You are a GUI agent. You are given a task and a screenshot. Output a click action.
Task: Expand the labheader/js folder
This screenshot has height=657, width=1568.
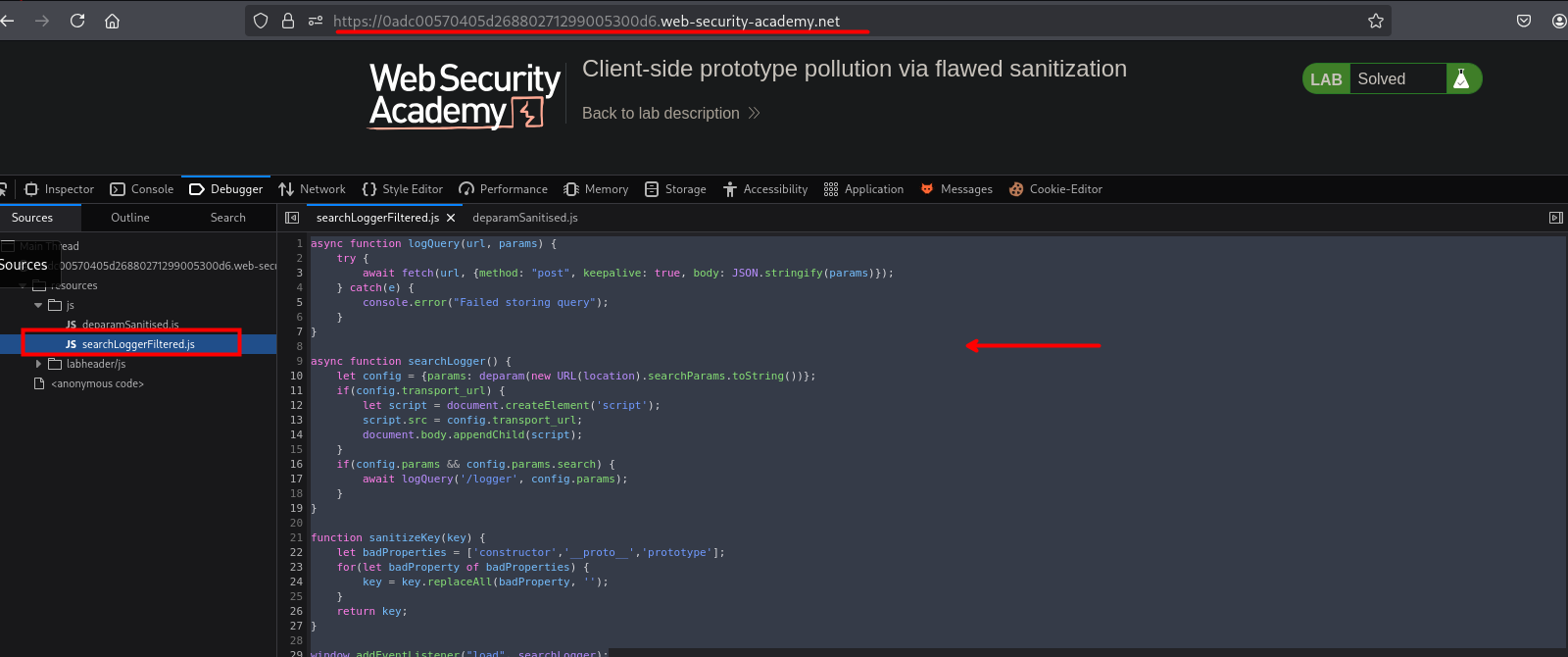tap(38, 364)
